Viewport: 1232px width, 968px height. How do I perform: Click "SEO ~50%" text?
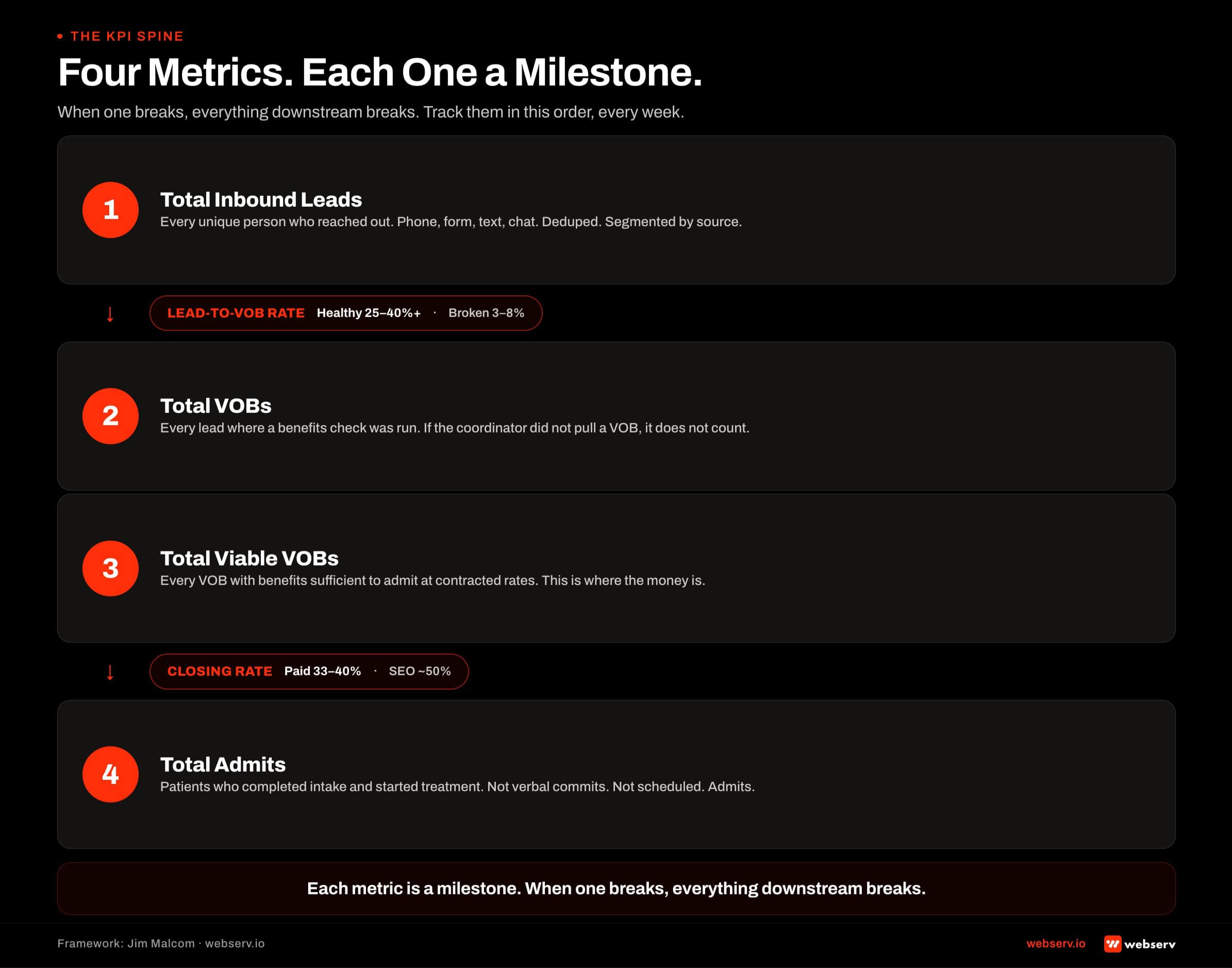[x=420, y=671]
